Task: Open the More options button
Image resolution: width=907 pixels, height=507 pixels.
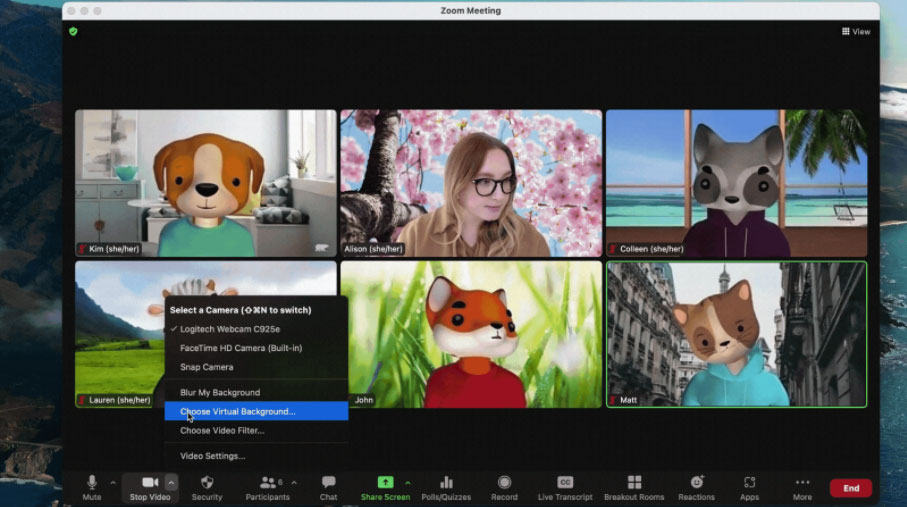Action: pyautogui.click(x=802, y=487)
